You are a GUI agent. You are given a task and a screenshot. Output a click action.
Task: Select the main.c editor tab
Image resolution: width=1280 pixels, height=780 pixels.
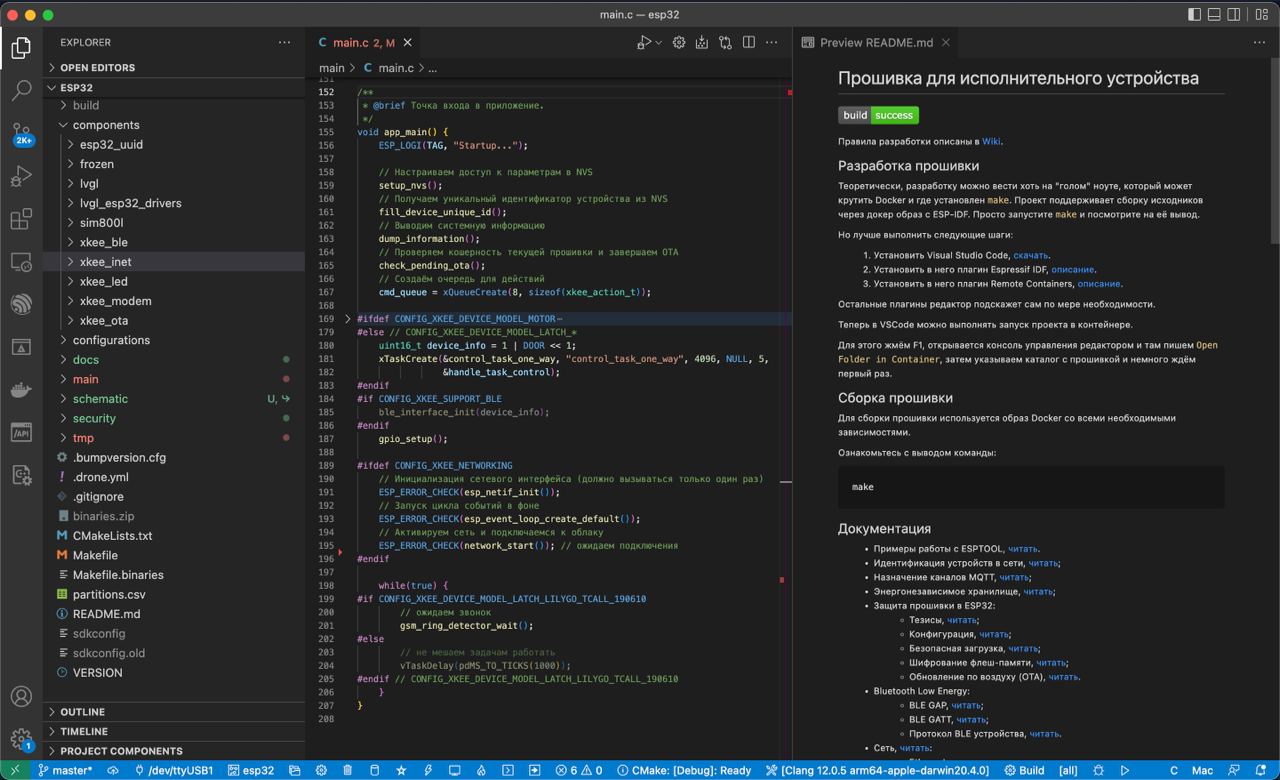pos(350,43)
